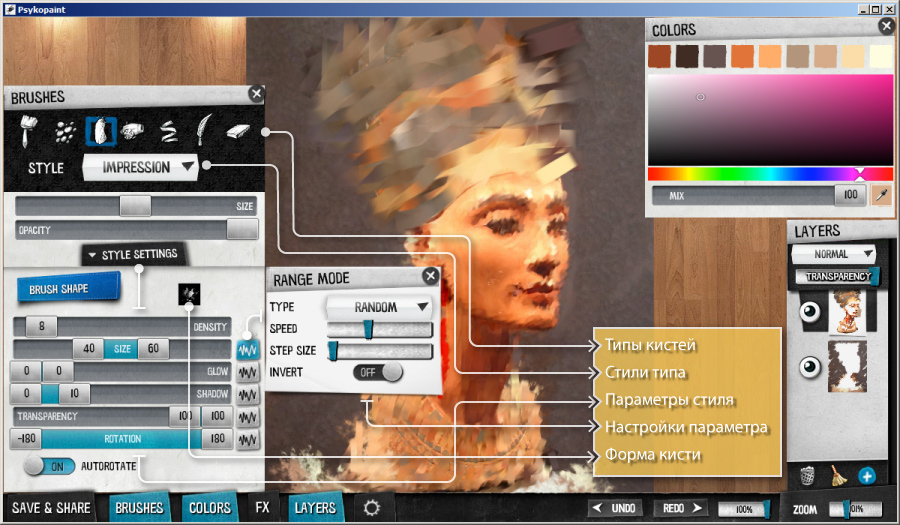Viewport: 900px width, 525px height.
Task: Select the feather quill brush type
Action: [204, 130]
